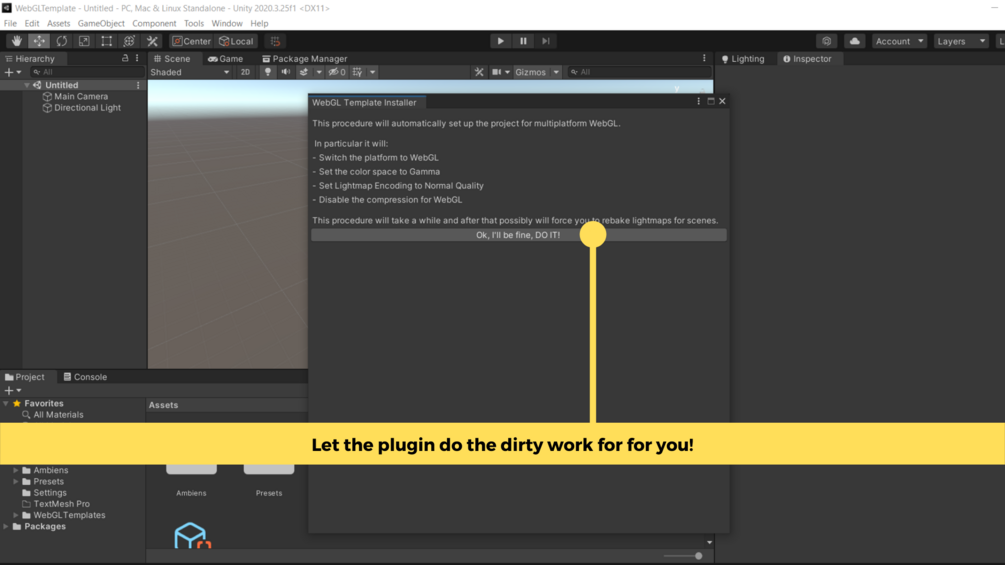The image size is (1005, 565).
Task: Expand the Ambiens folder
Action: point(16,470)
